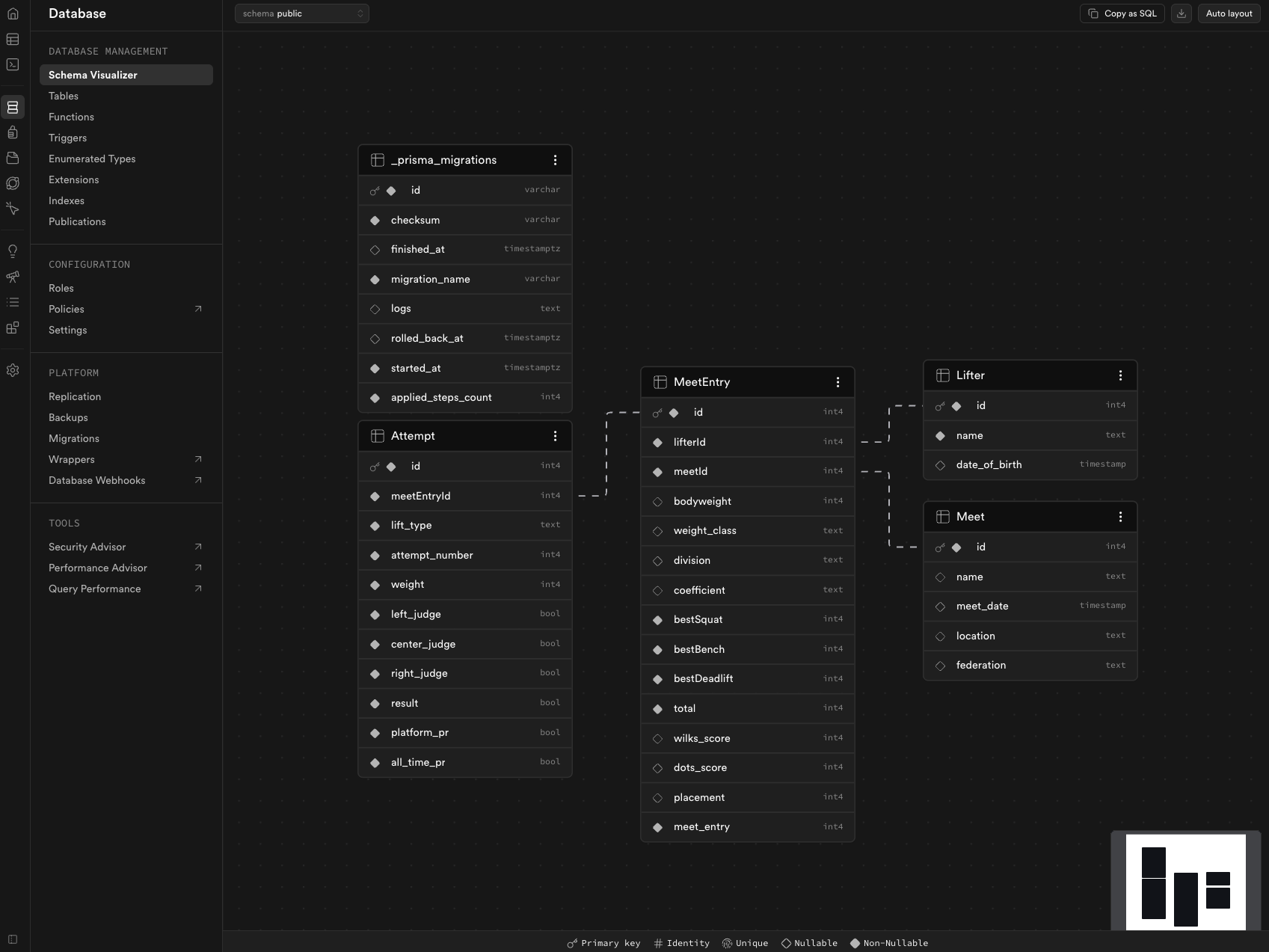Open the SQL Editor from the sidebar
The height and width of the screenshot is (952, 1269).
click(13, 65)
